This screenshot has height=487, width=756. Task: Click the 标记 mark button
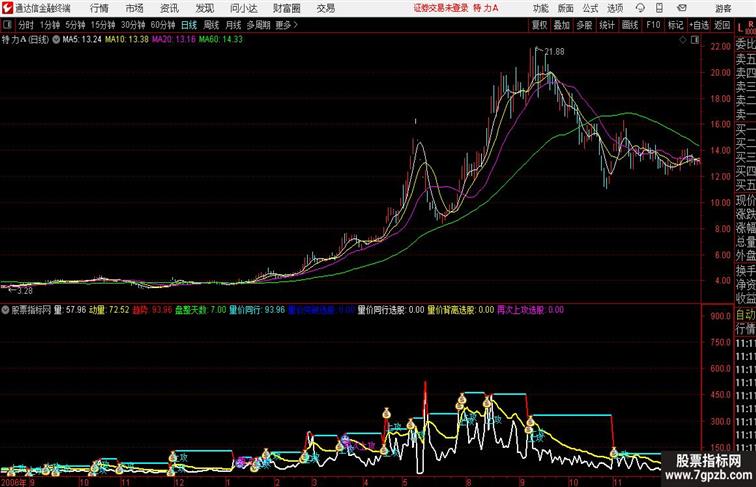[675, 25]
